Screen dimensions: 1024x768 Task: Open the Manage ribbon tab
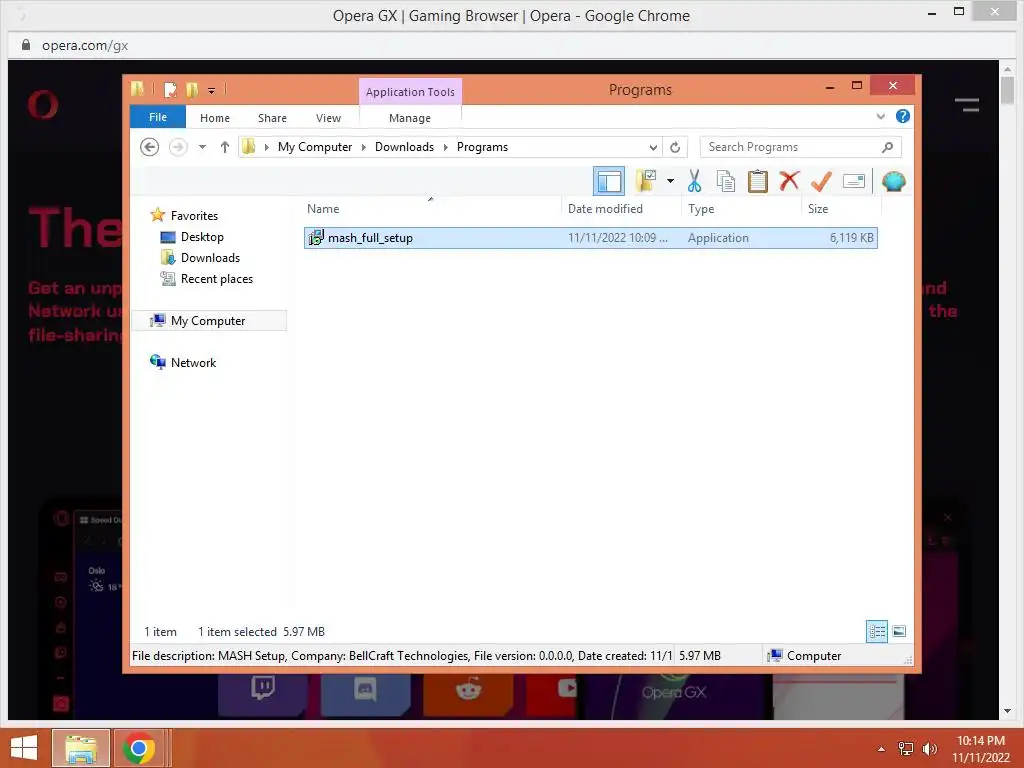410,118
